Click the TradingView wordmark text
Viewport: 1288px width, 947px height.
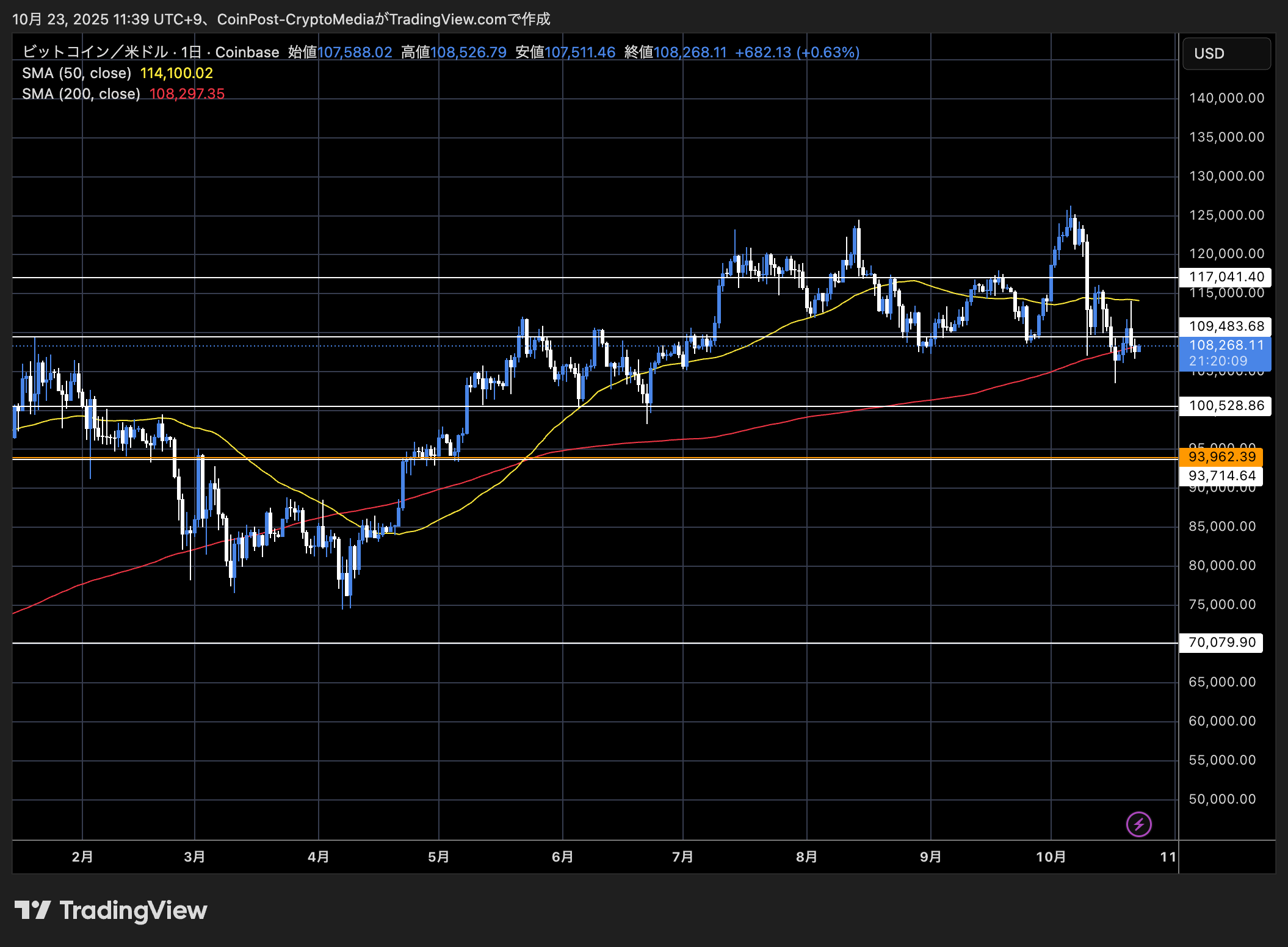(x=133, y=910)
